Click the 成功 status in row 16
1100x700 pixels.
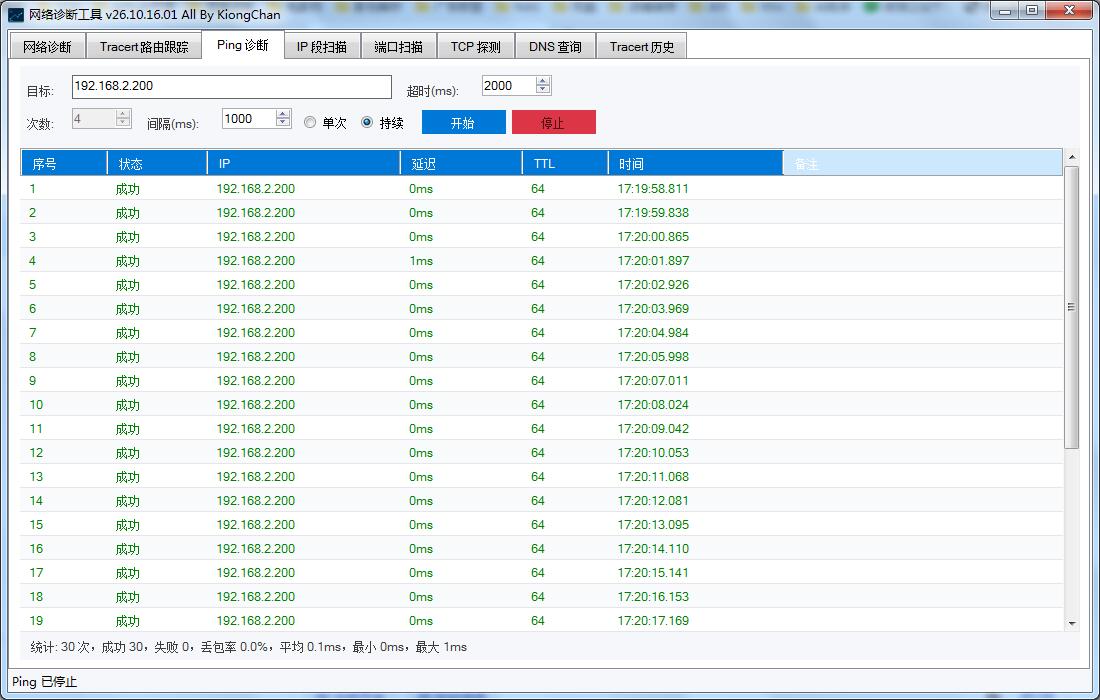(128, 548)
